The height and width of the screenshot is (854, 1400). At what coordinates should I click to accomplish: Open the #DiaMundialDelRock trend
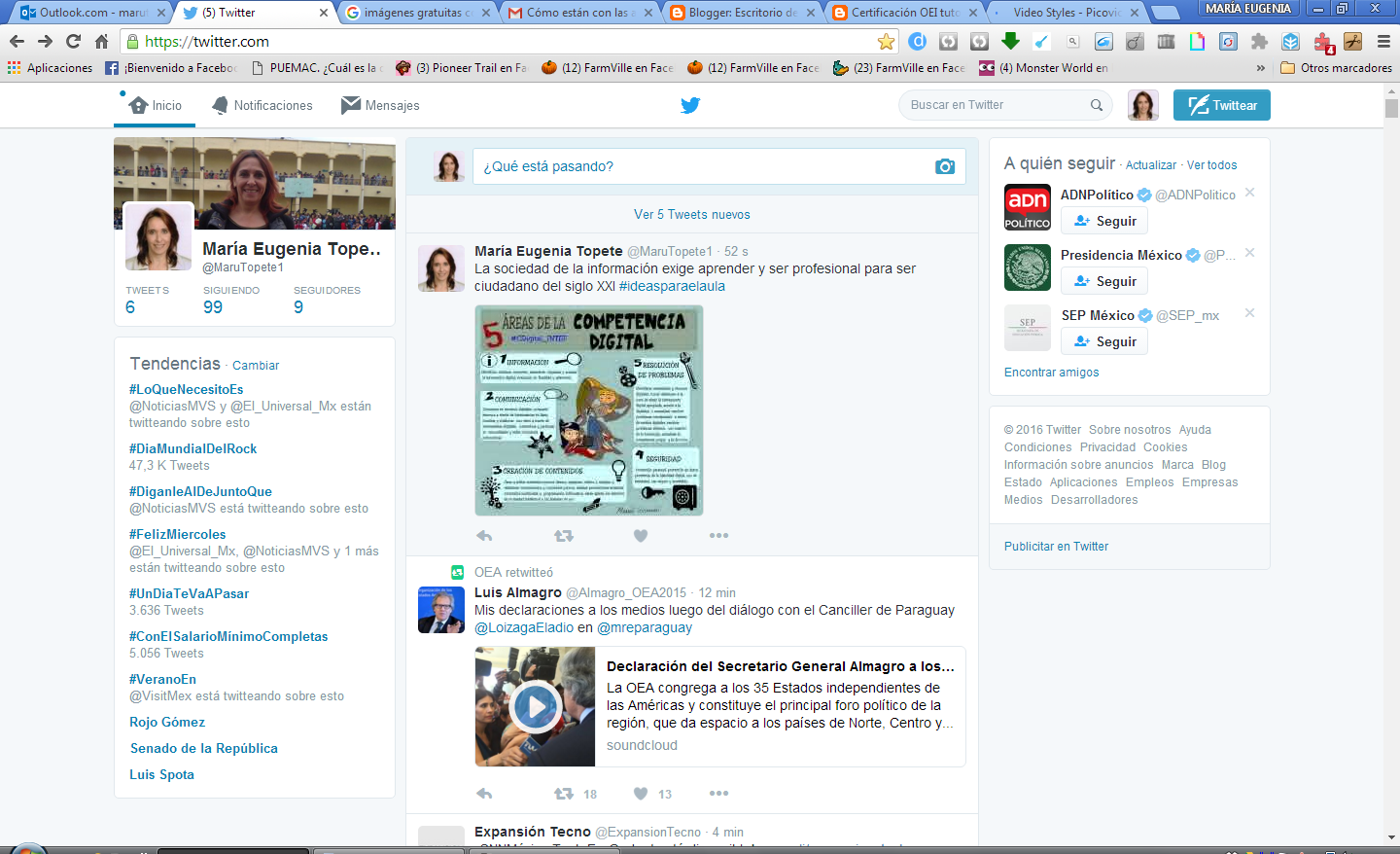(193, 448)
